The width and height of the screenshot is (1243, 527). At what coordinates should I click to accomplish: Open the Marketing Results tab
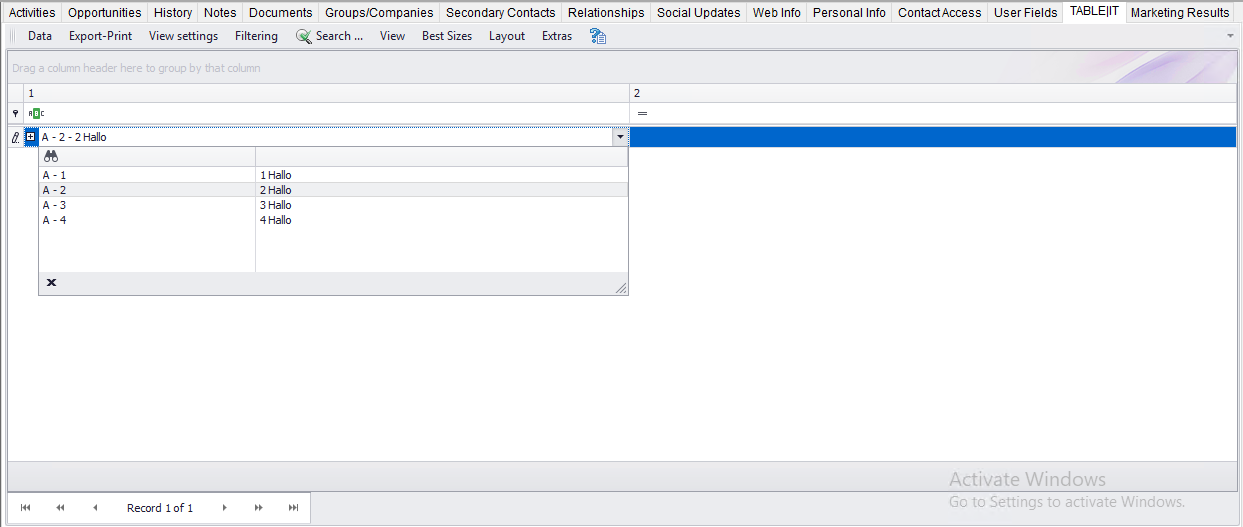click(1180, 12)
